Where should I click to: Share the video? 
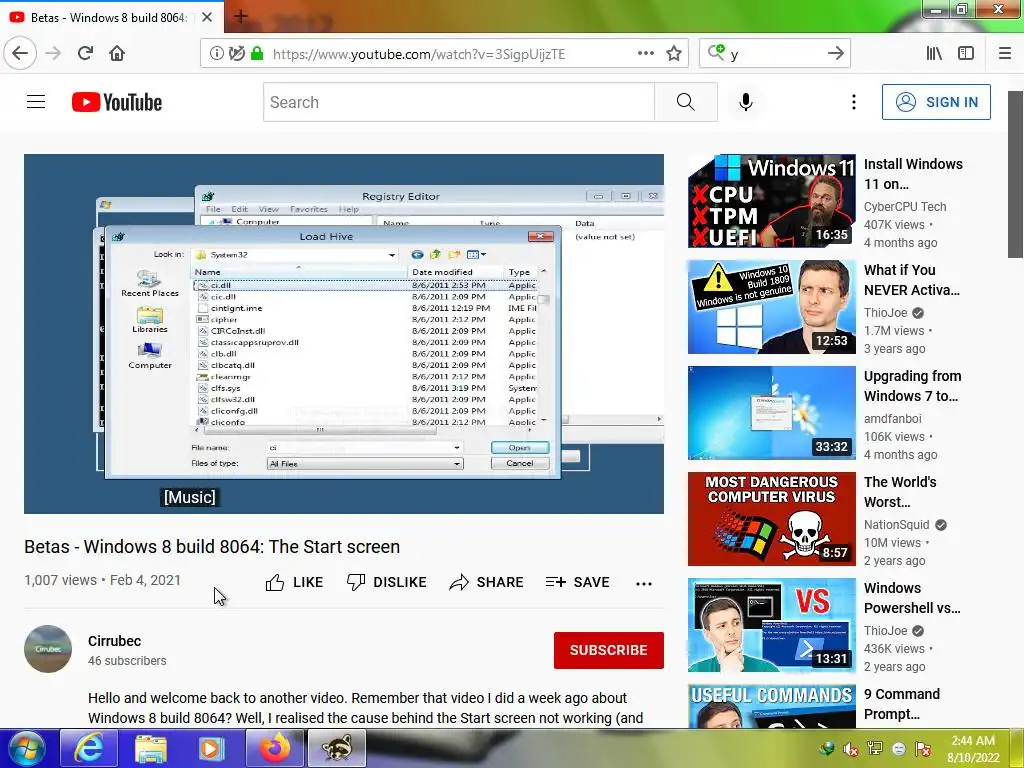pyautogui.click(x=487, y=583)
